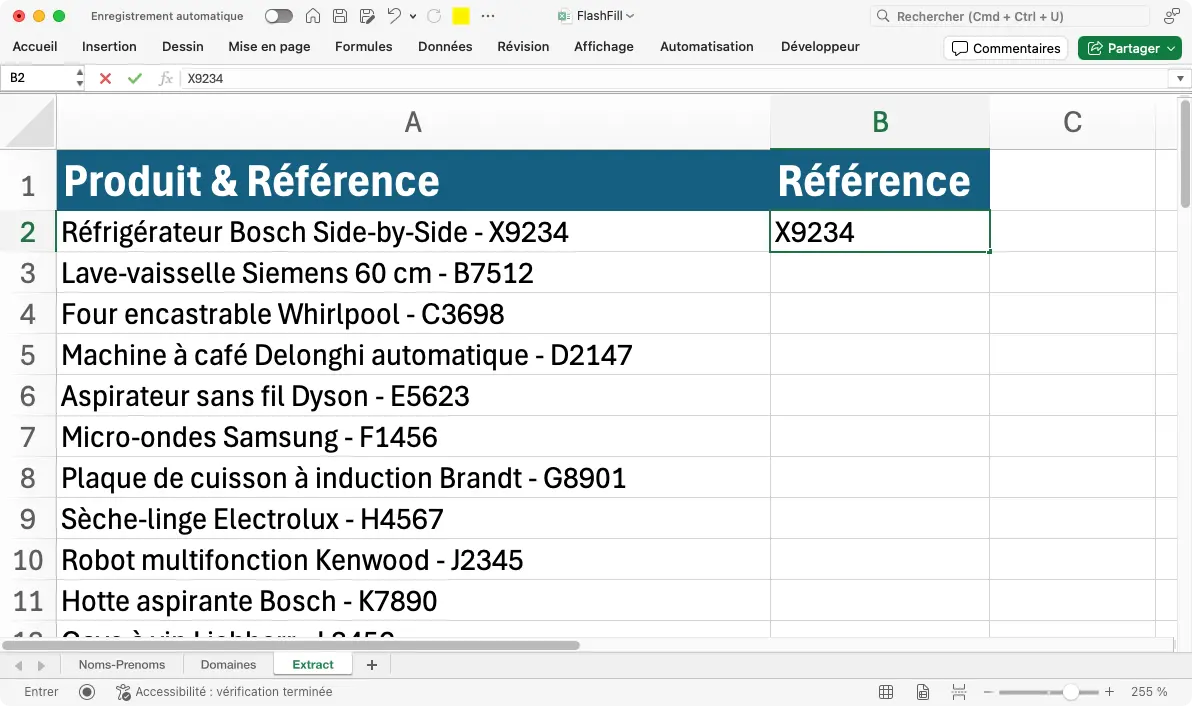Adjust the zoom slider handle
This screenshot has height=706, width=1192.
tap(1070, 692)
